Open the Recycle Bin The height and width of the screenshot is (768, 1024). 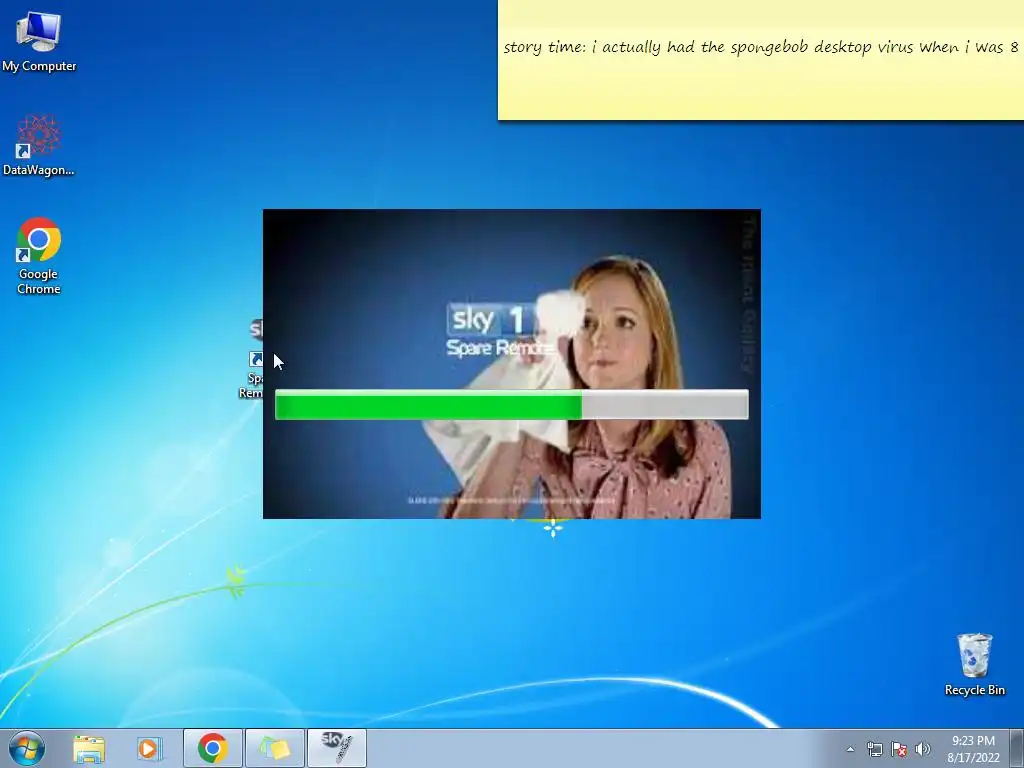coord(974,664)
